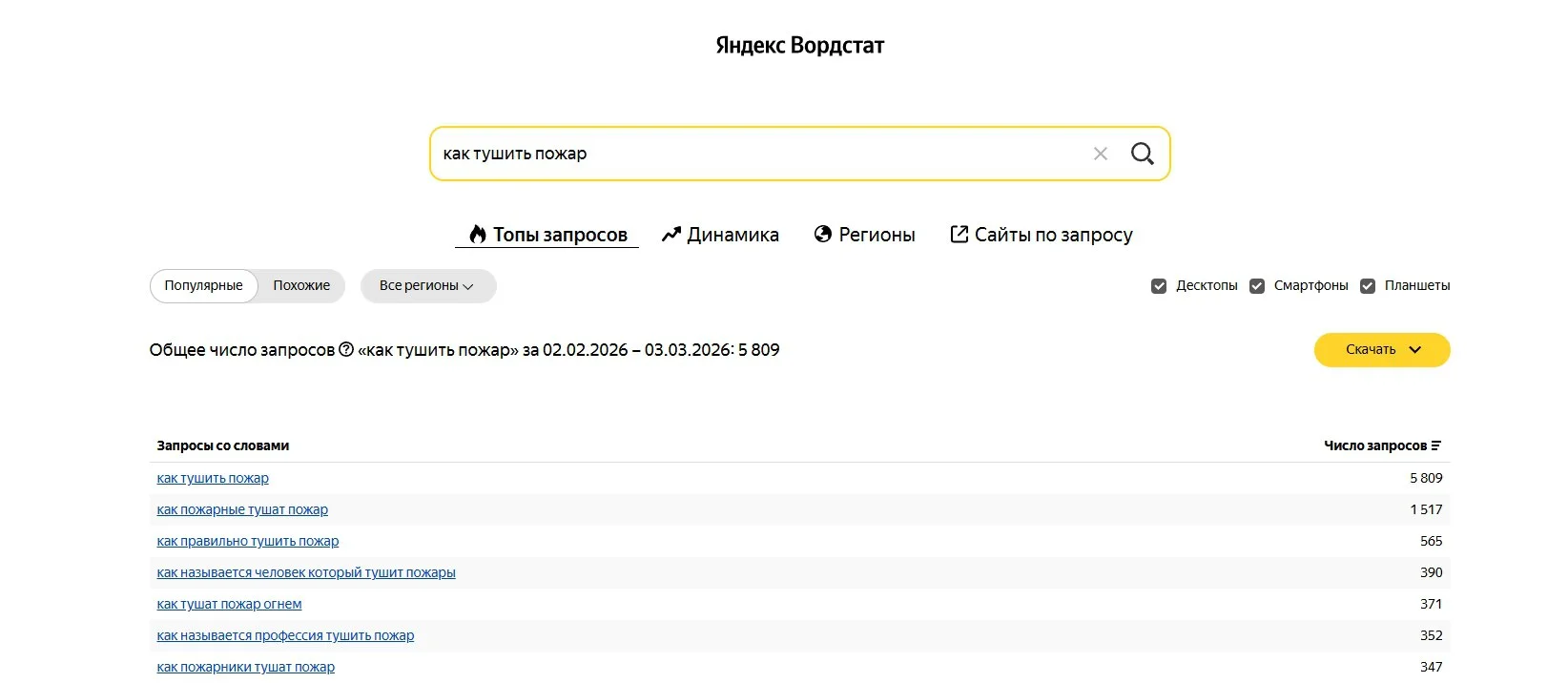Uncheck the Десктопы checkbox
The height and width of the screenshot is (683, 1568).
(1159, 286)
